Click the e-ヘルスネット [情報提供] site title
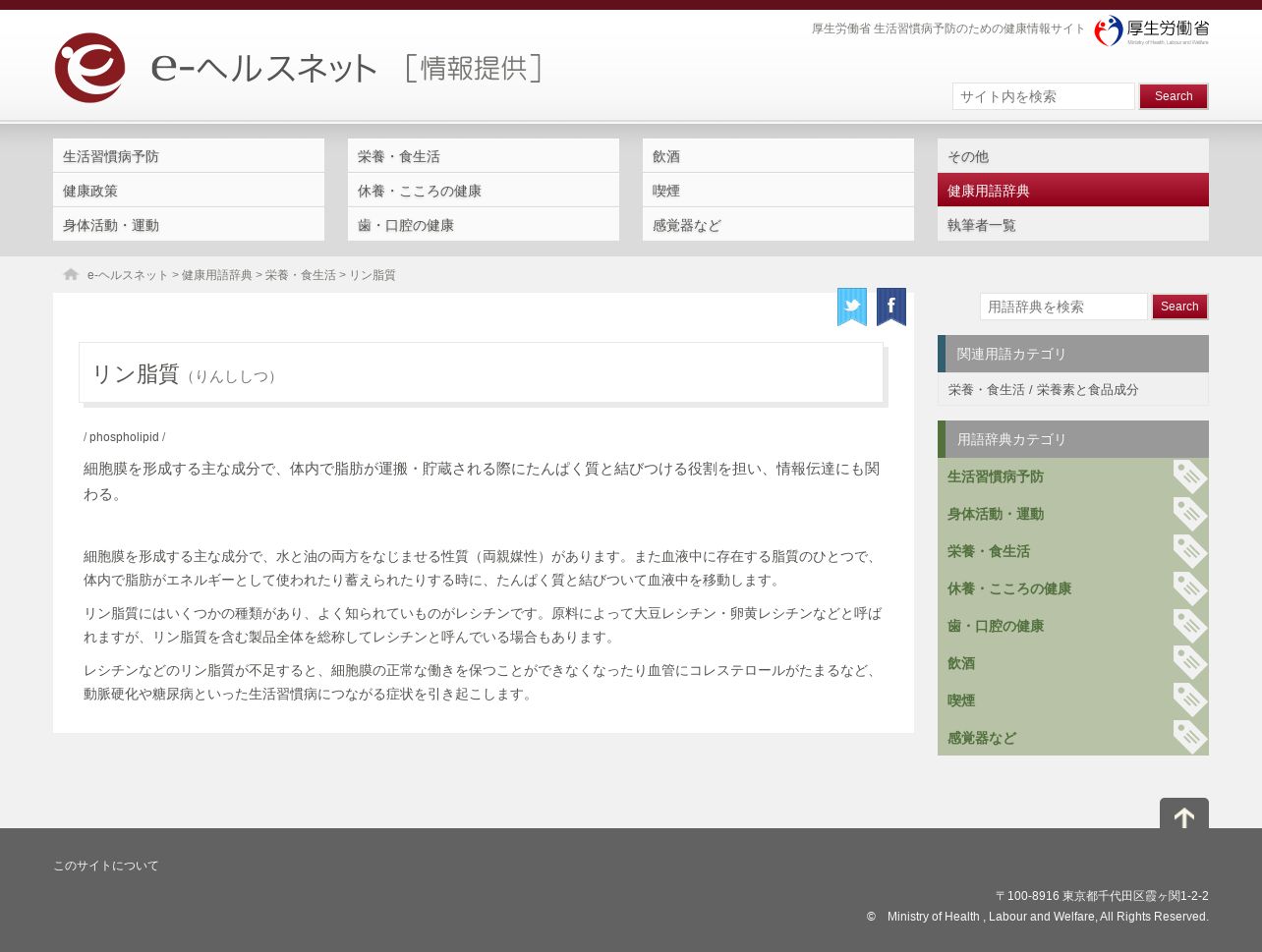Viewport: 1262px width, 952px height. (346, 67)
